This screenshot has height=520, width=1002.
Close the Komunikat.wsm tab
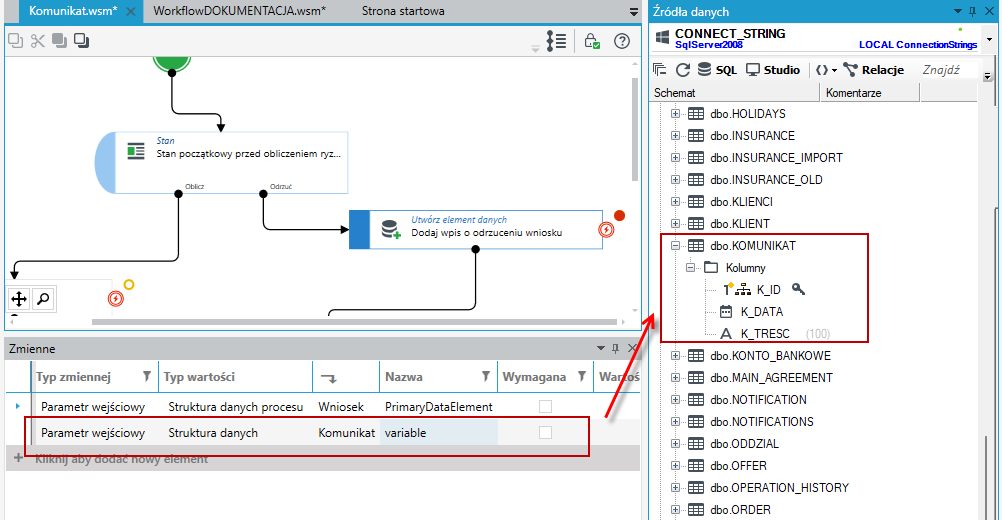130,11
